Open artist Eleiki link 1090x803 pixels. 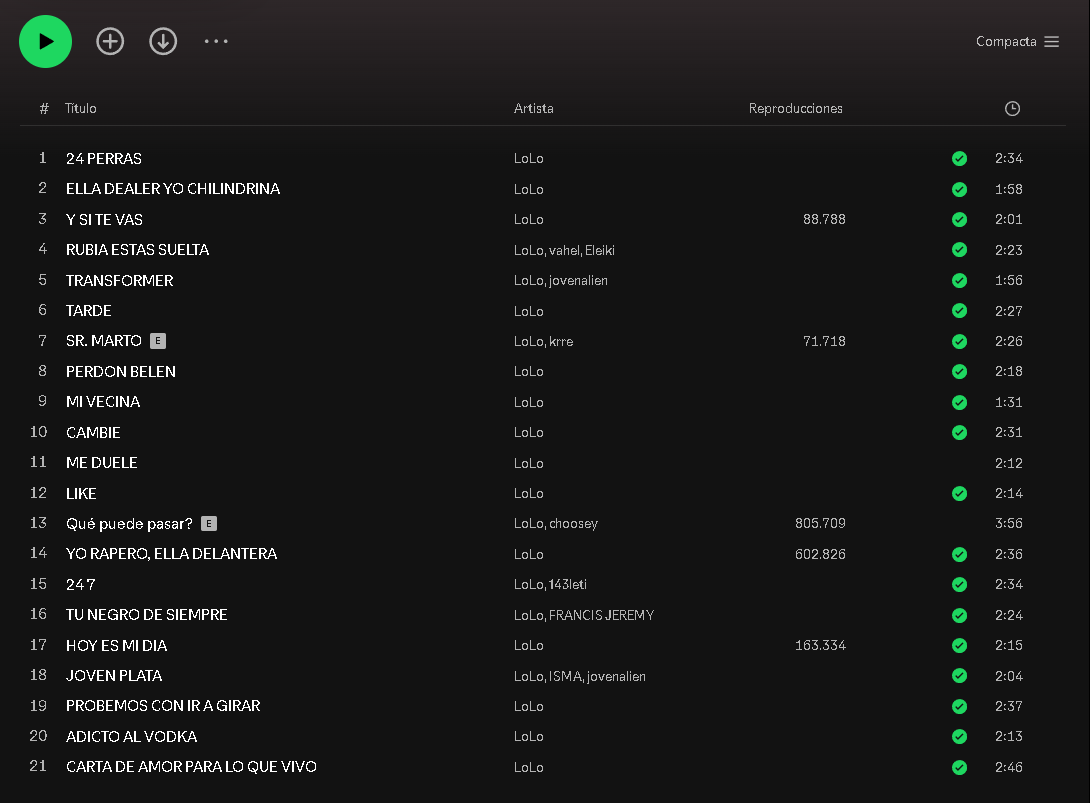(600, 250)
